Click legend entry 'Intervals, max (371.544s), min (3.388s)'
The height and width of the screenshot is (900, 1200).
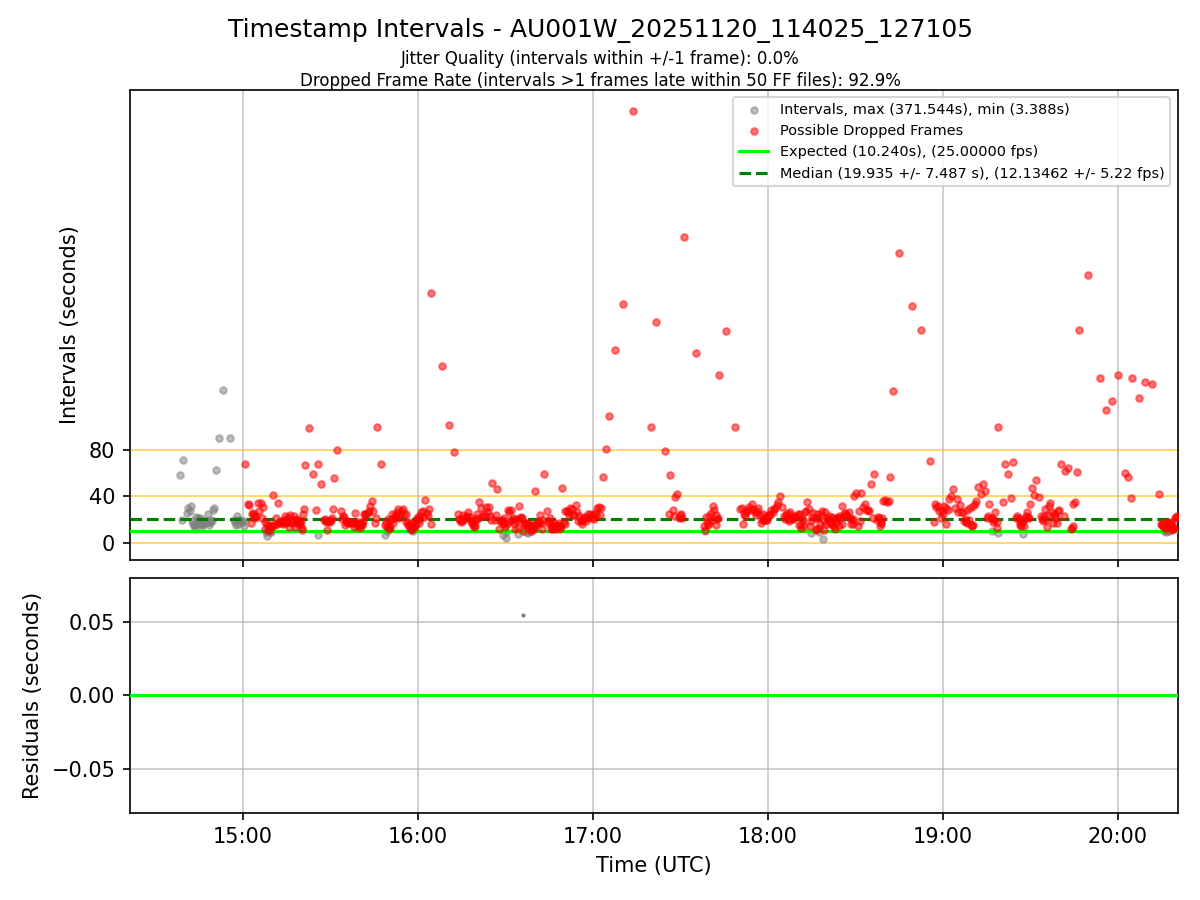pos(924,109)
